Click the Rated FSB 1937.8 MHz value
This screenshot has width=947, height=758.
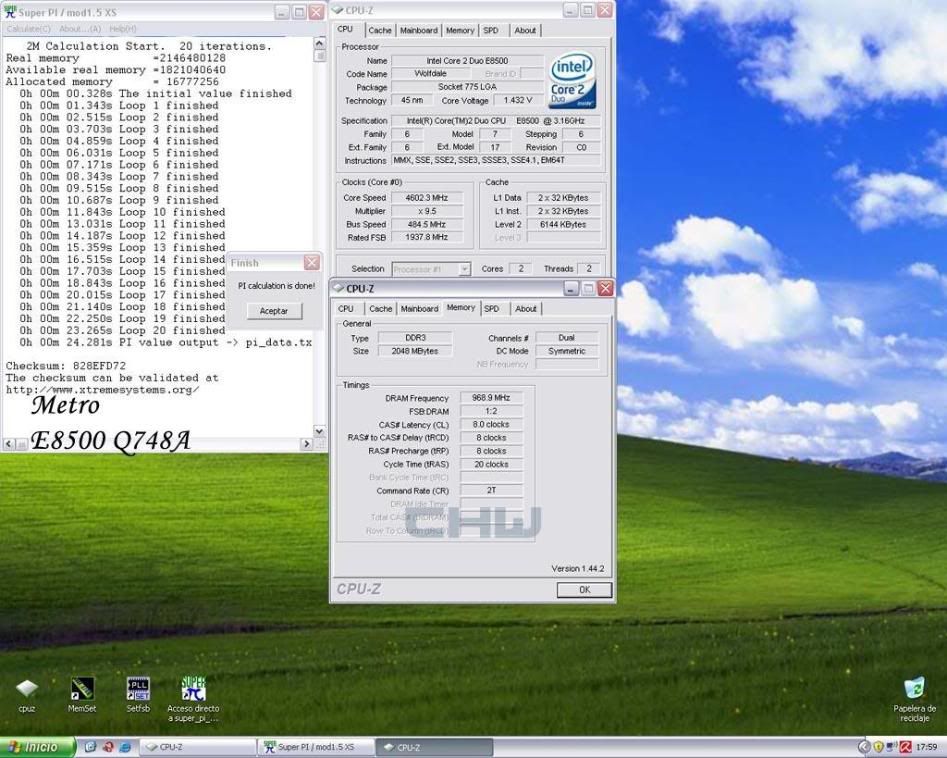426,237
